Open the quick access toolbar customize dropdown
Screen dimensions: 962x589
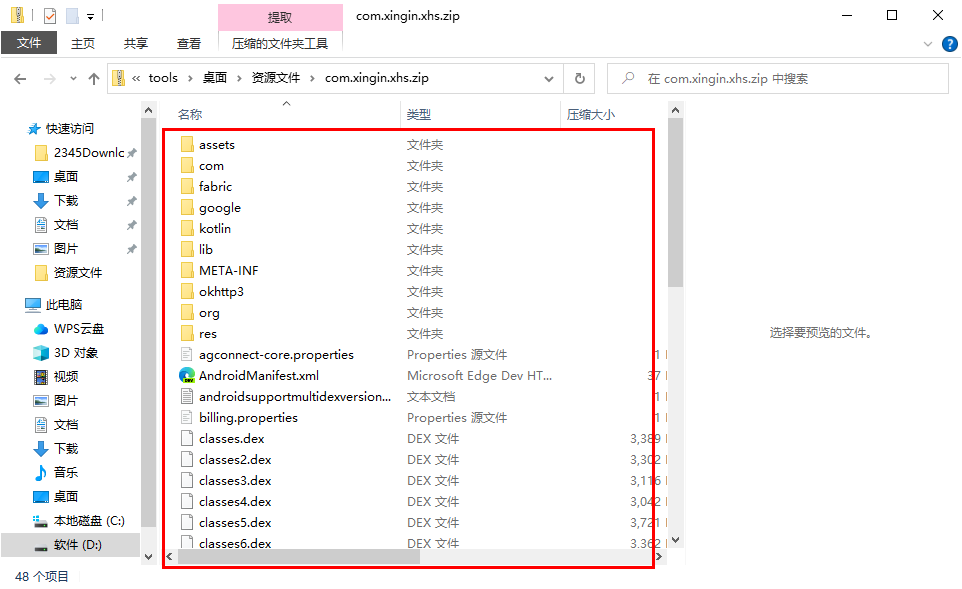coord(90,14)
